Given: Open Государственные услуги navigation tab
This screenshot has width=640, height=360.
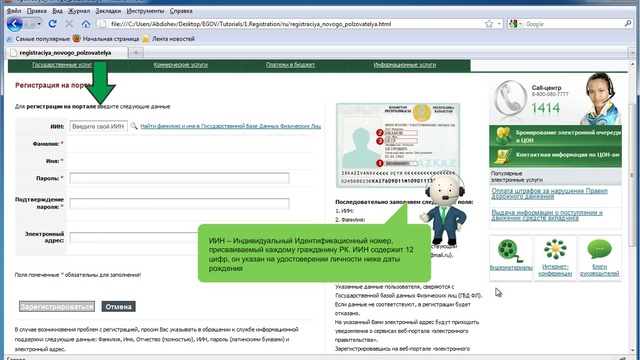Looking at the screenshot, I should (x=62, y=65).
